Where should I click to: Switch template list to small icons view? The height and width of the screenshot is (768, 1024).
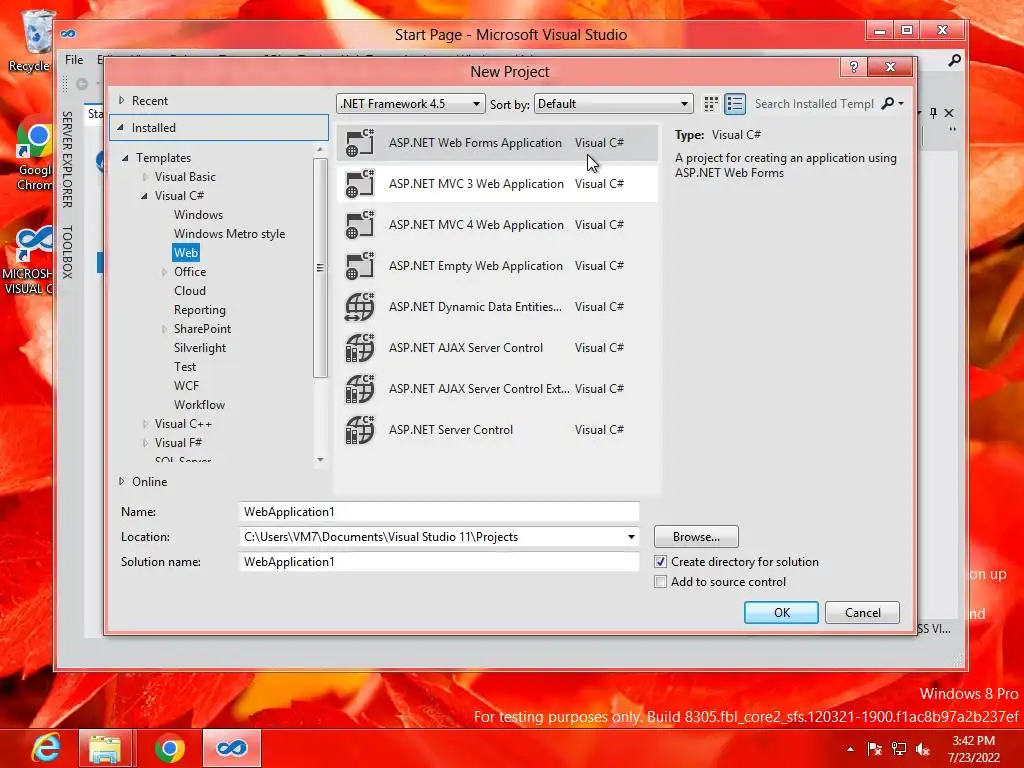tap(711, 104)
